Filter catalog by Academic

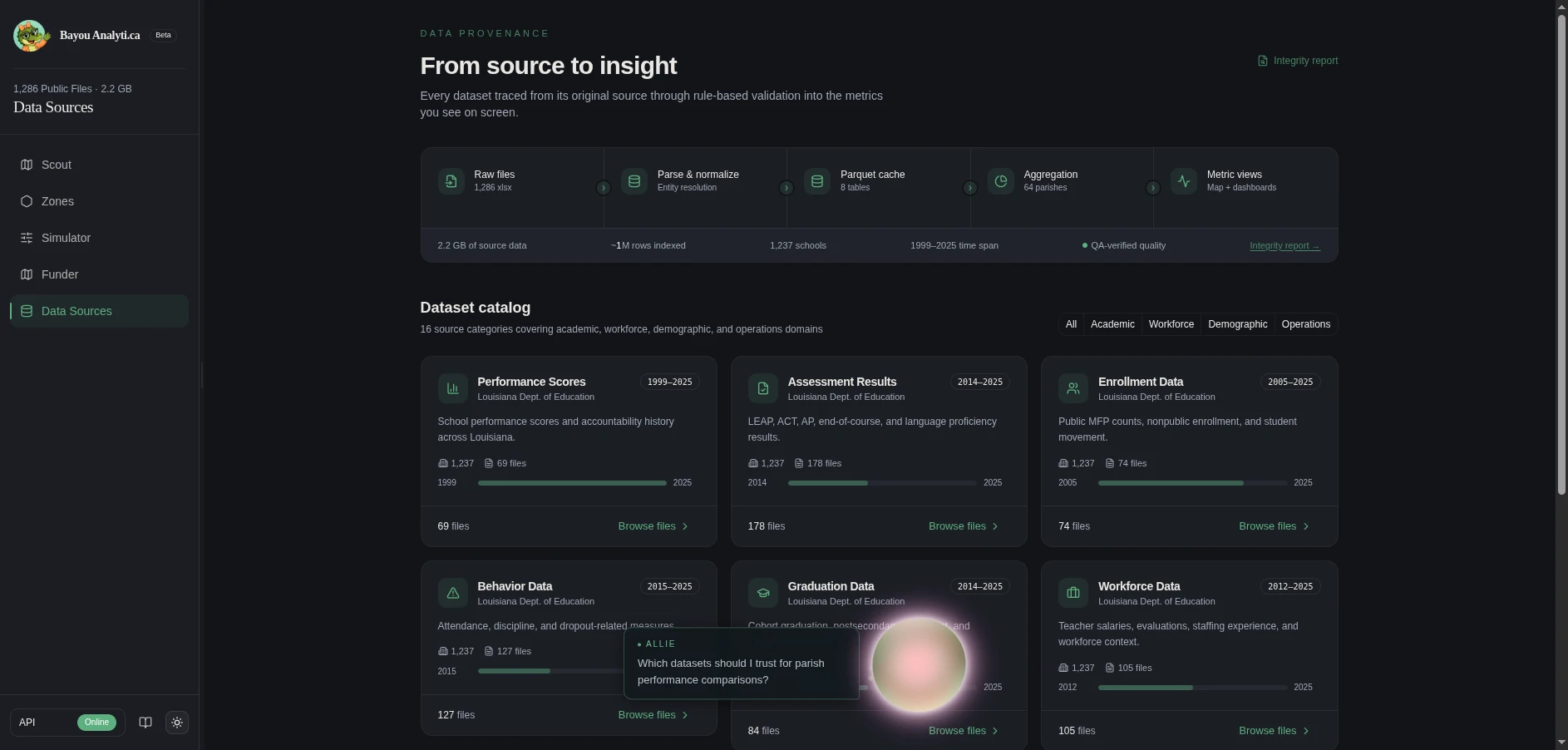coord(1112,324)
